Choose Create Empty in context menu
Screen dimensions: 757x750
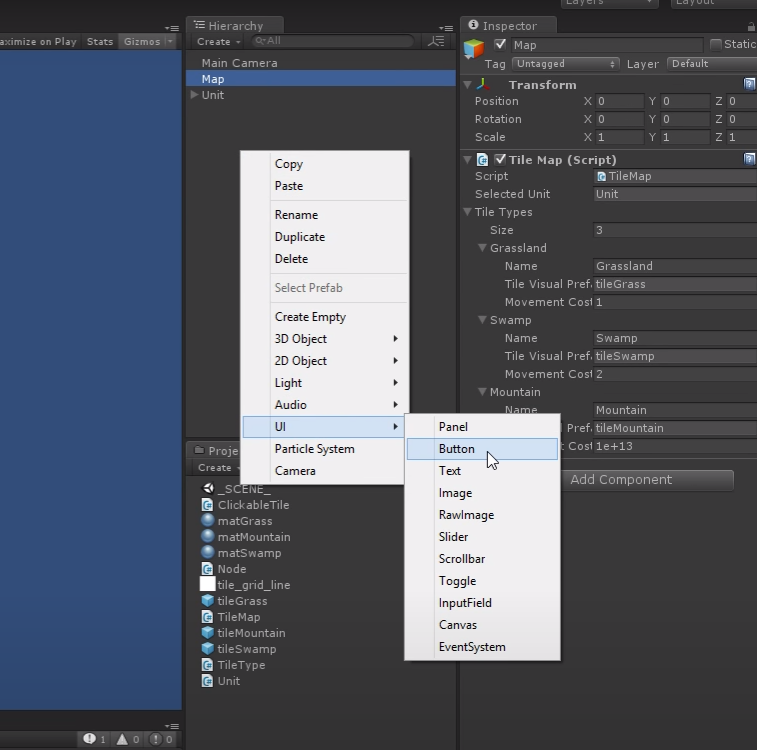[325, 317]
